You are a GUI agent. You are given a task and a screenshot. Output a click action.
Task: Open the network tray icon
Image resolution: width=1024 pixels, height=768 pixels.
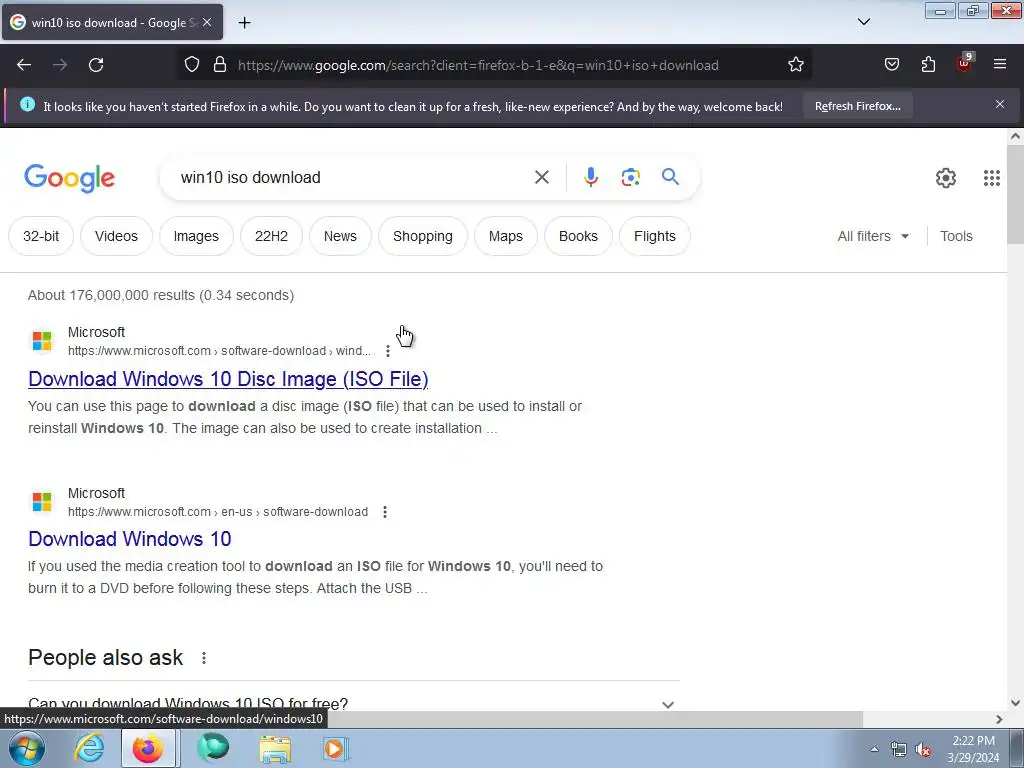pyautogui.click(x=899, y=750)
